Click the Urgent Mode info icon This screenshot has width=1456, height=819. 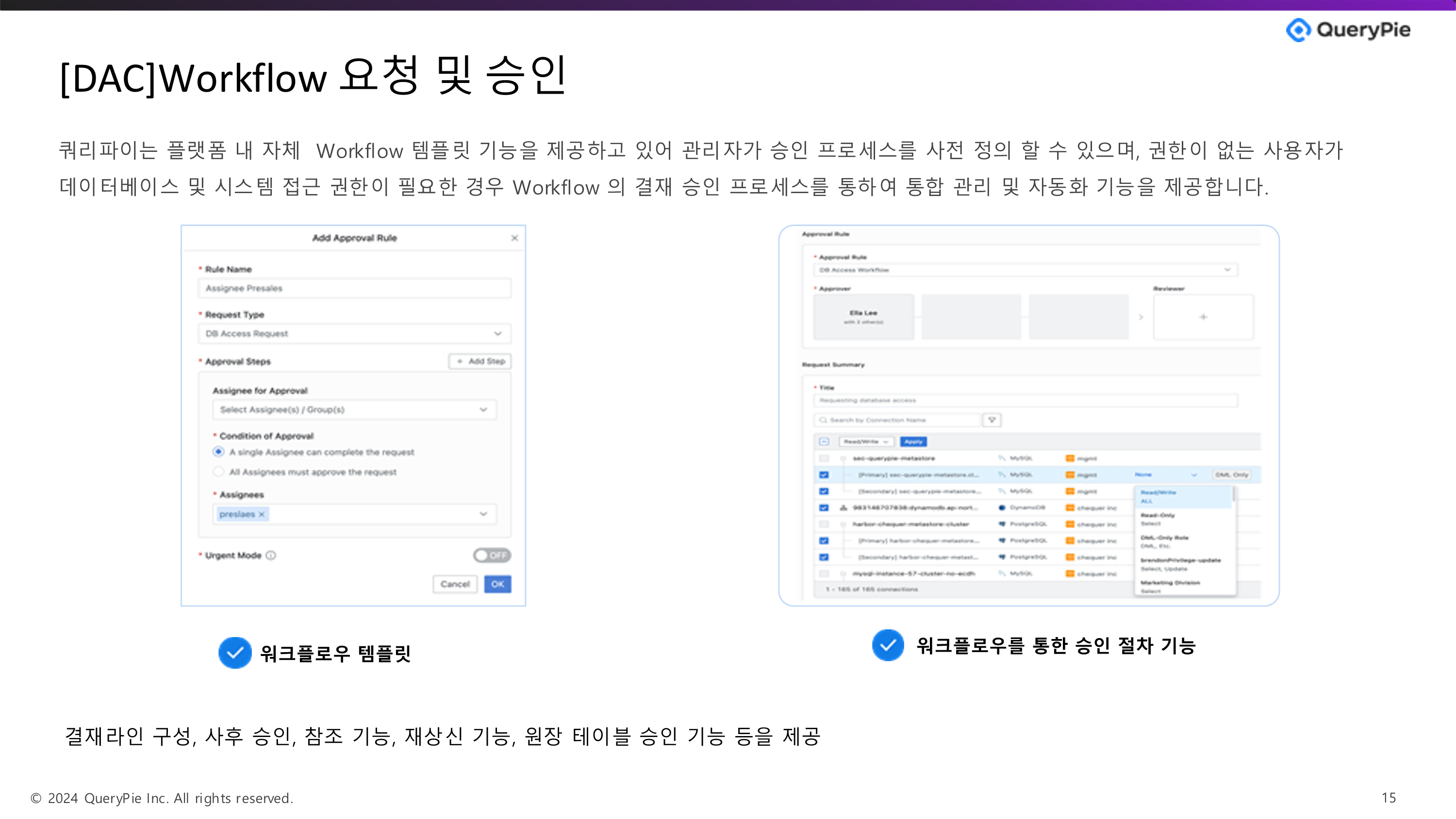(x=271, y=555)
